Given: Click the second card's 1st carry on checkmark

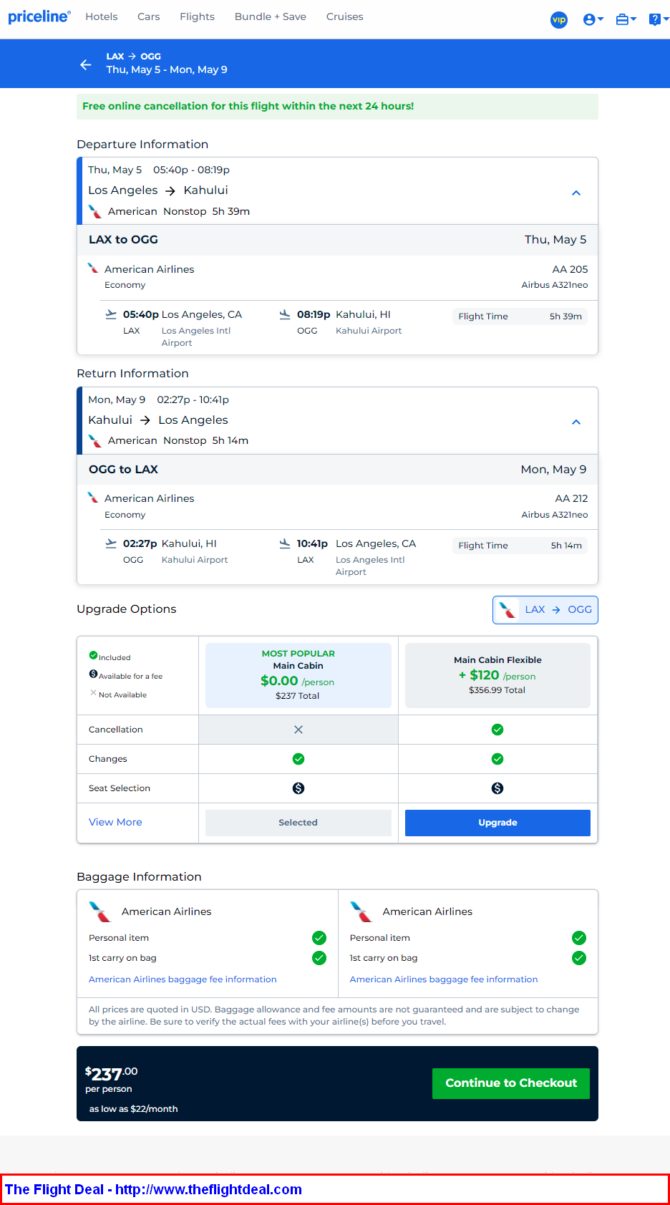Looking at the screenshot, I should point(579,958).
